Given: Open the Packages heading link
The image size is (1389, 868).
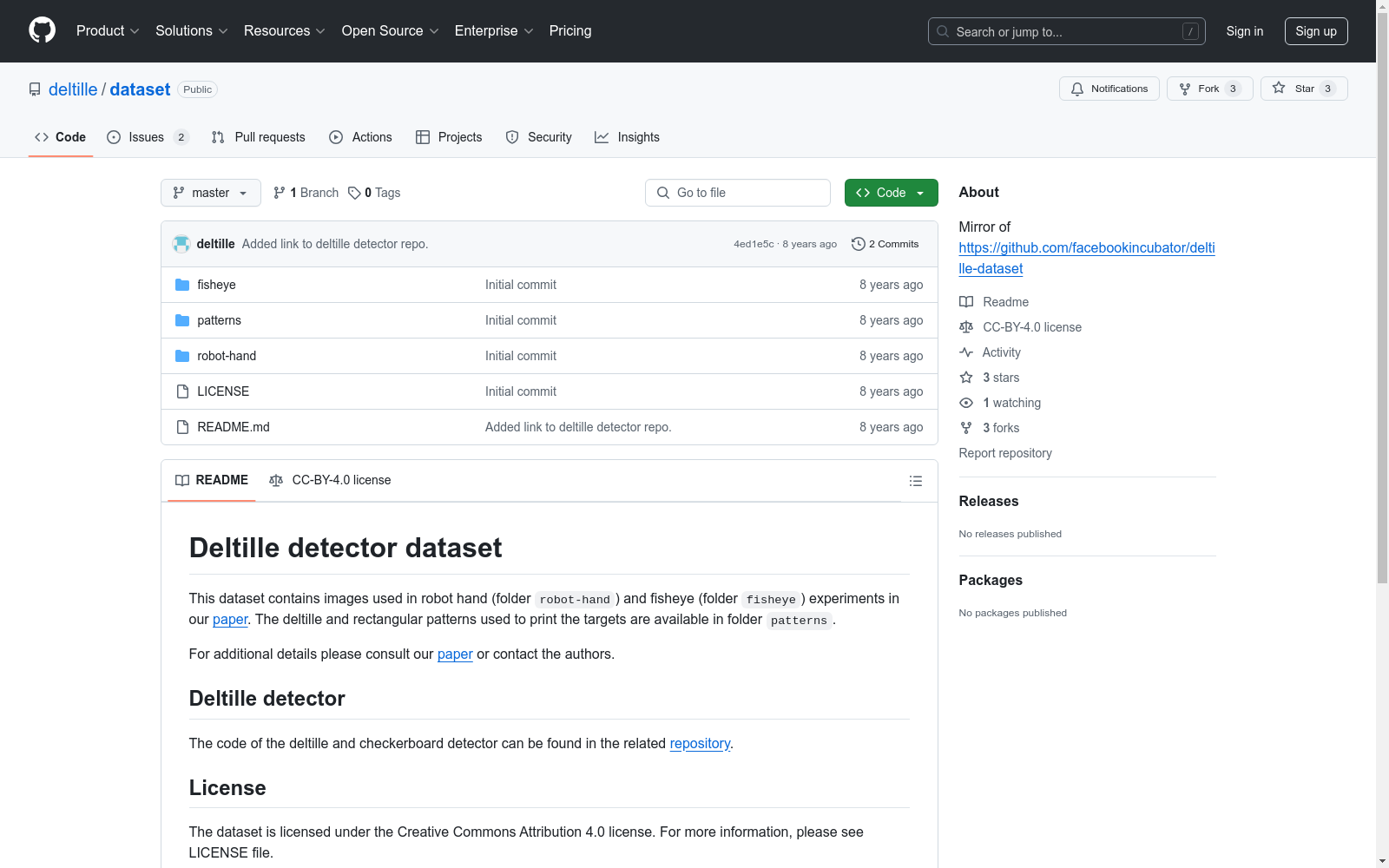Looking at the screenshot, I should click(x=991, y=580).
